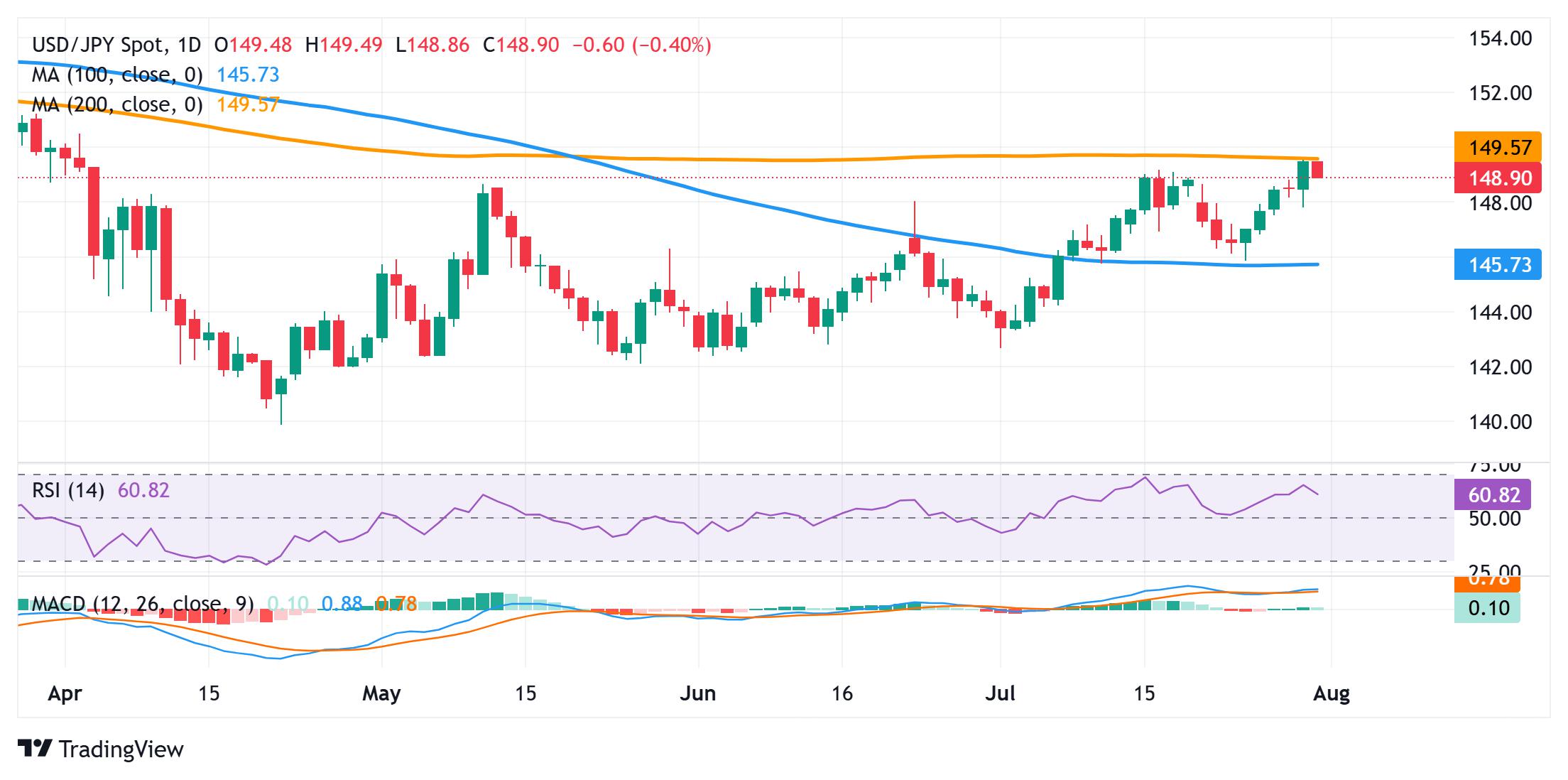Click the orange 149.57 MA price label

click(x=1498, y=147)
